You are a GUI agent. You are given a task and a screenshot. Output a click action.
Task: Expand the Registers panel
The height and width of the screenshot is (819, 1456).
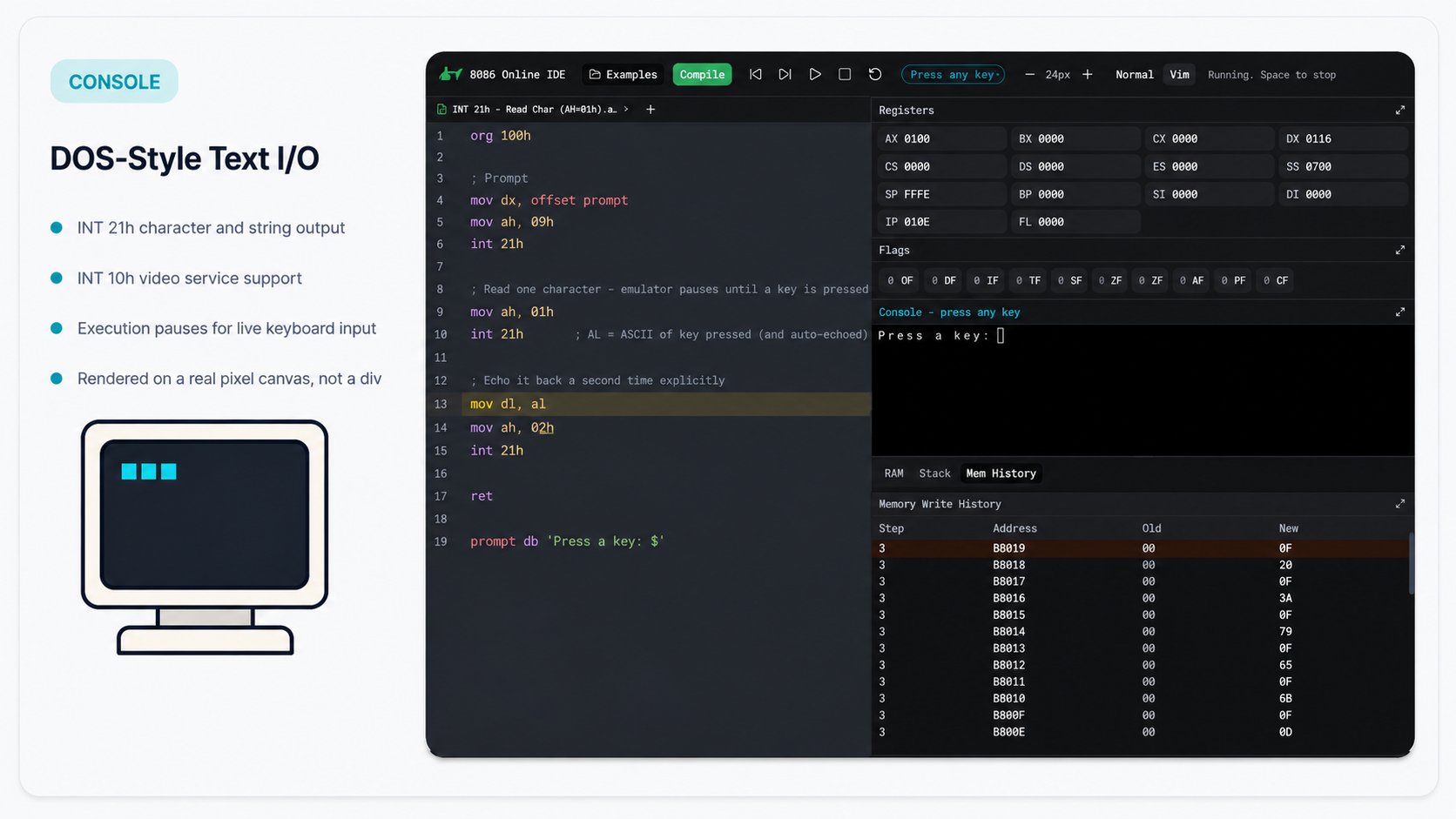point(1400,111)
